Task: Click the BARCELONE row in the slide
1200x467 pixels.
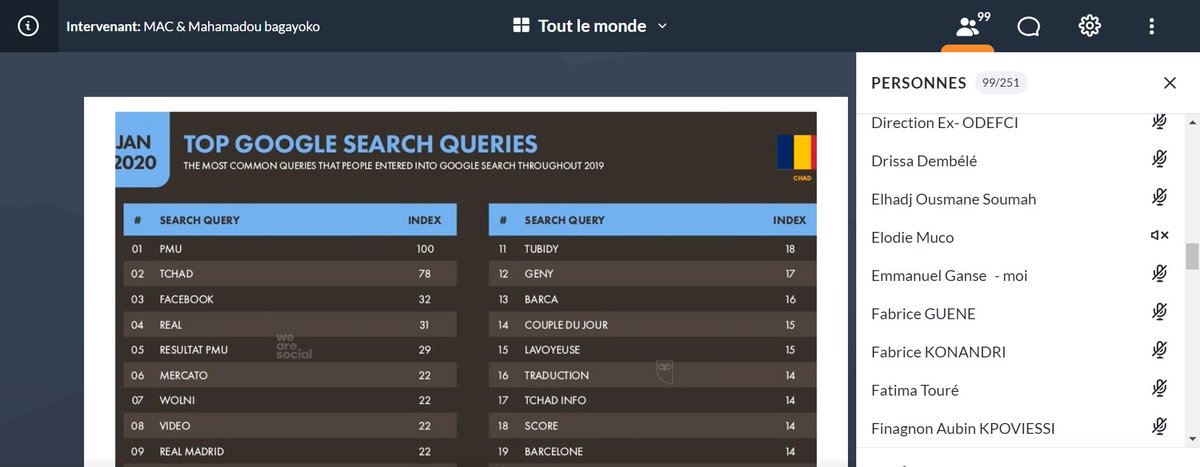Action: (x=653, y=451)
